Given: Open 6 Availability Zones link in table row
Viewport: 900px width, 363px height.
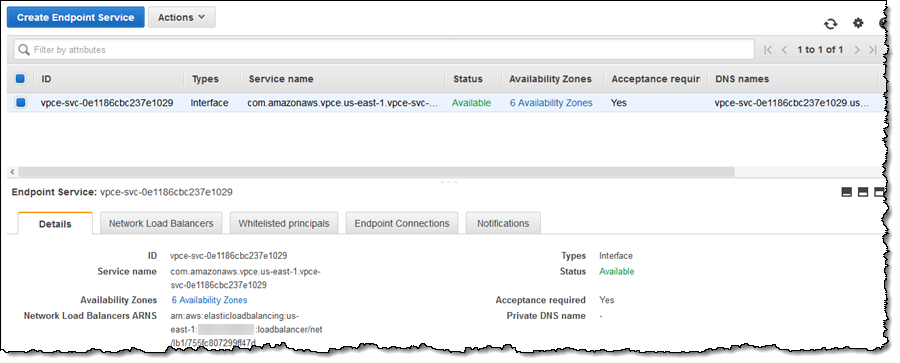Looking at the screenshot, I should pyautogui.click(x=551, y=103).
